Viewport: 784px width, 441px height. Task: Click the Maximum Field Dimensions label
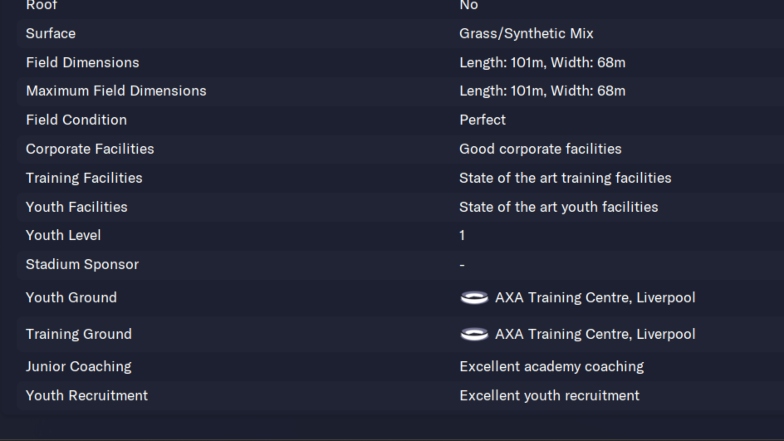click(x=116, y=91)
